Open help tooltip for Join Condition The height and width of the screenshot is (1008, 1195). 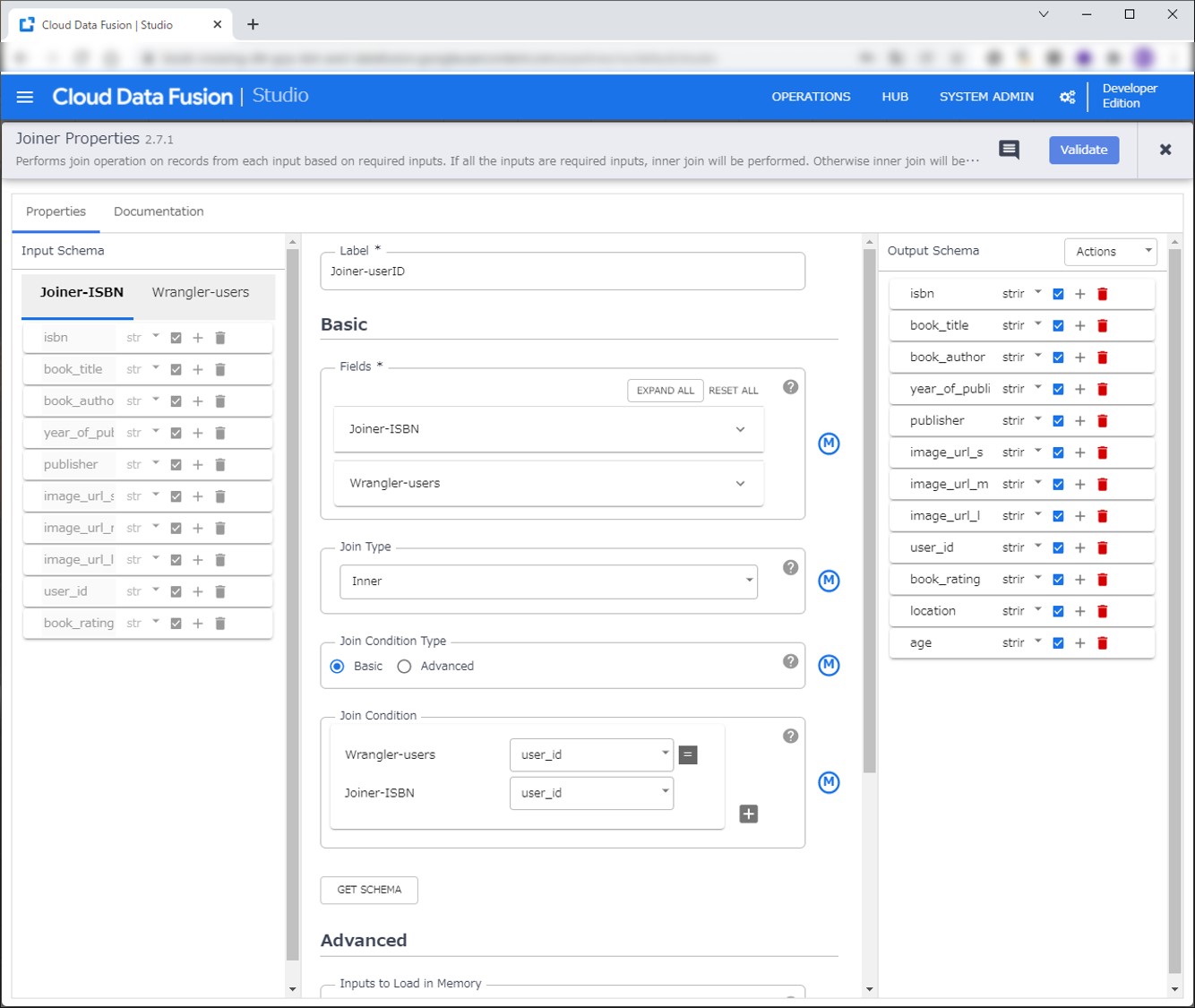[x=790, y=736]
